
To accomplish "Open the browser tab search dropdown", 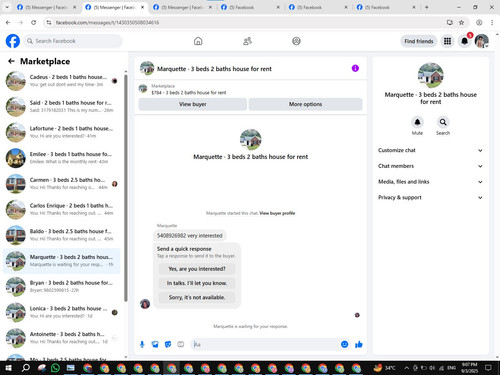I will click(7, 7).
